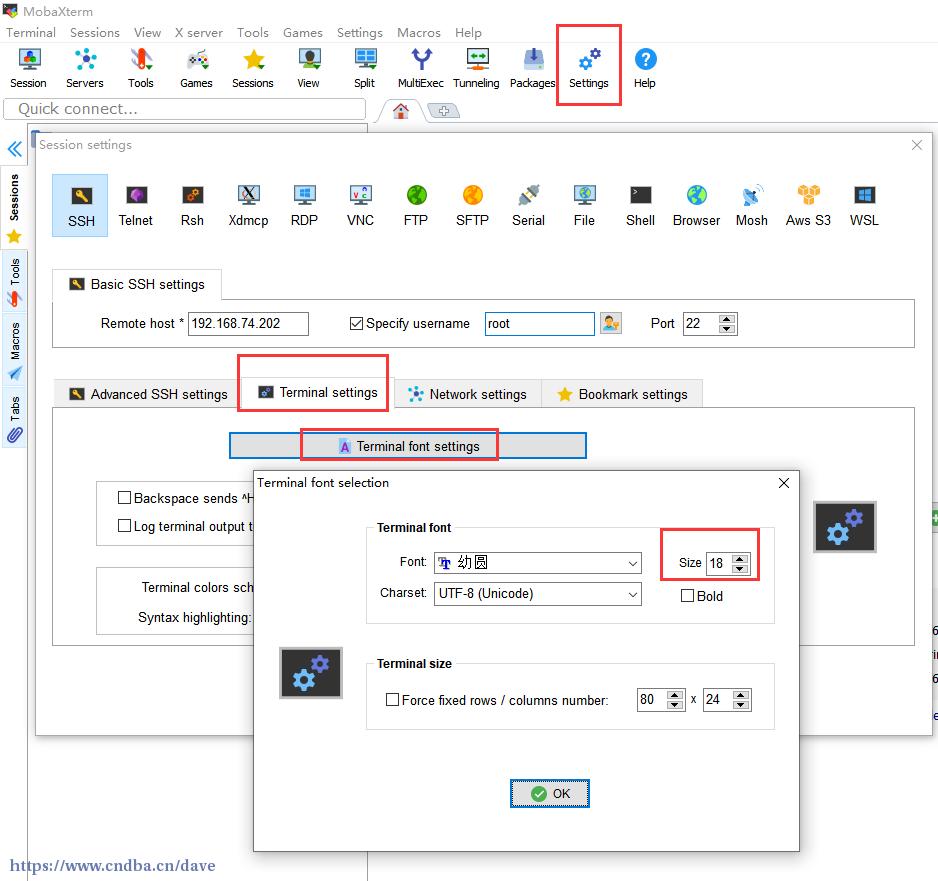
Task: Open the Macros vertical sidebar tab
Action: point(14,350)
